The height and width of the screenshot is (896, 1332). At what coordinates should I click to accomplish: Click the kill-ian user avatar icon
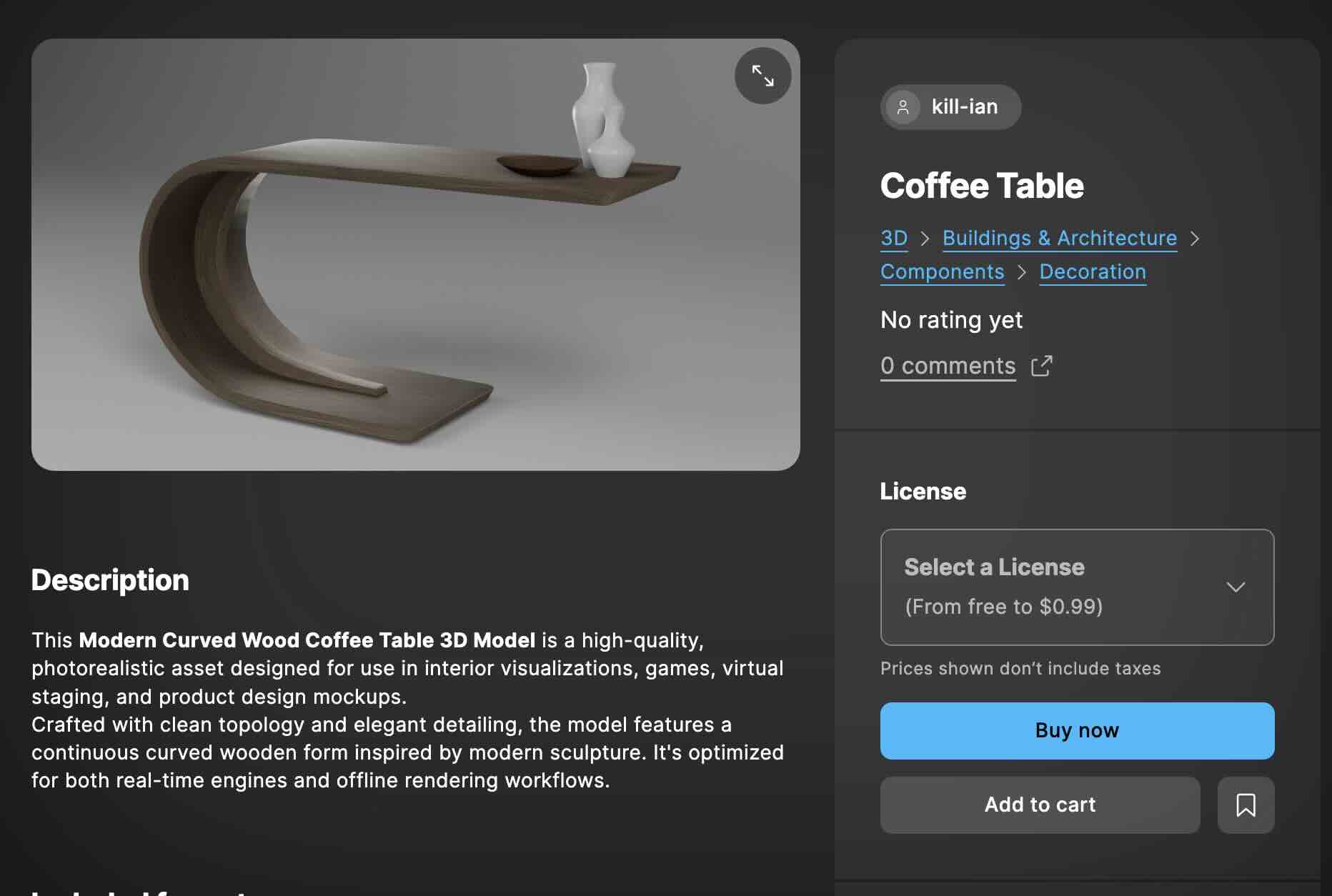903,107
